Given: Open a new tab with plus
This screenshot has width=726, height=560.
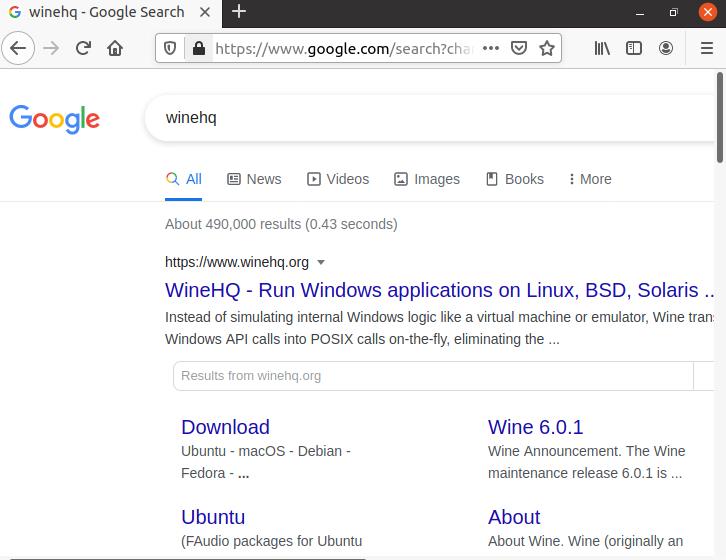Looking at the screenshot, I should tap(239, 11).
